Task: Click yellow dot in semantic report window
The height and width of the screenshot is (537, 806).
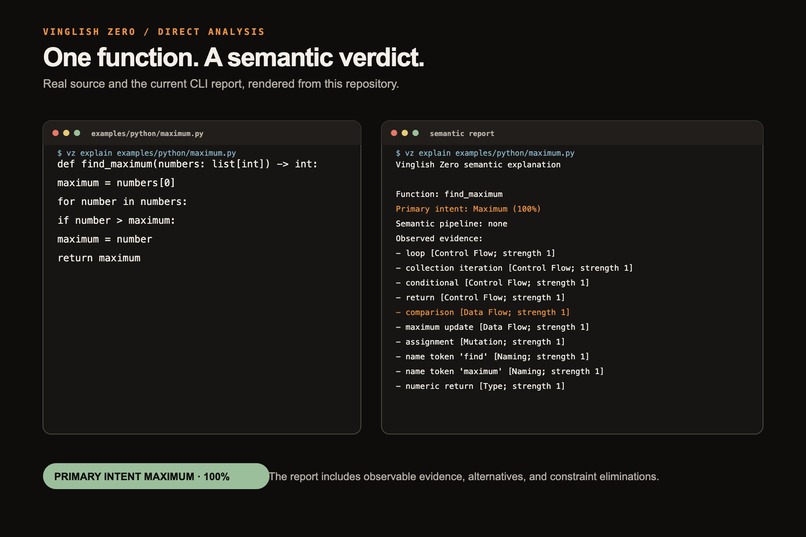Action: click(405, 133)
